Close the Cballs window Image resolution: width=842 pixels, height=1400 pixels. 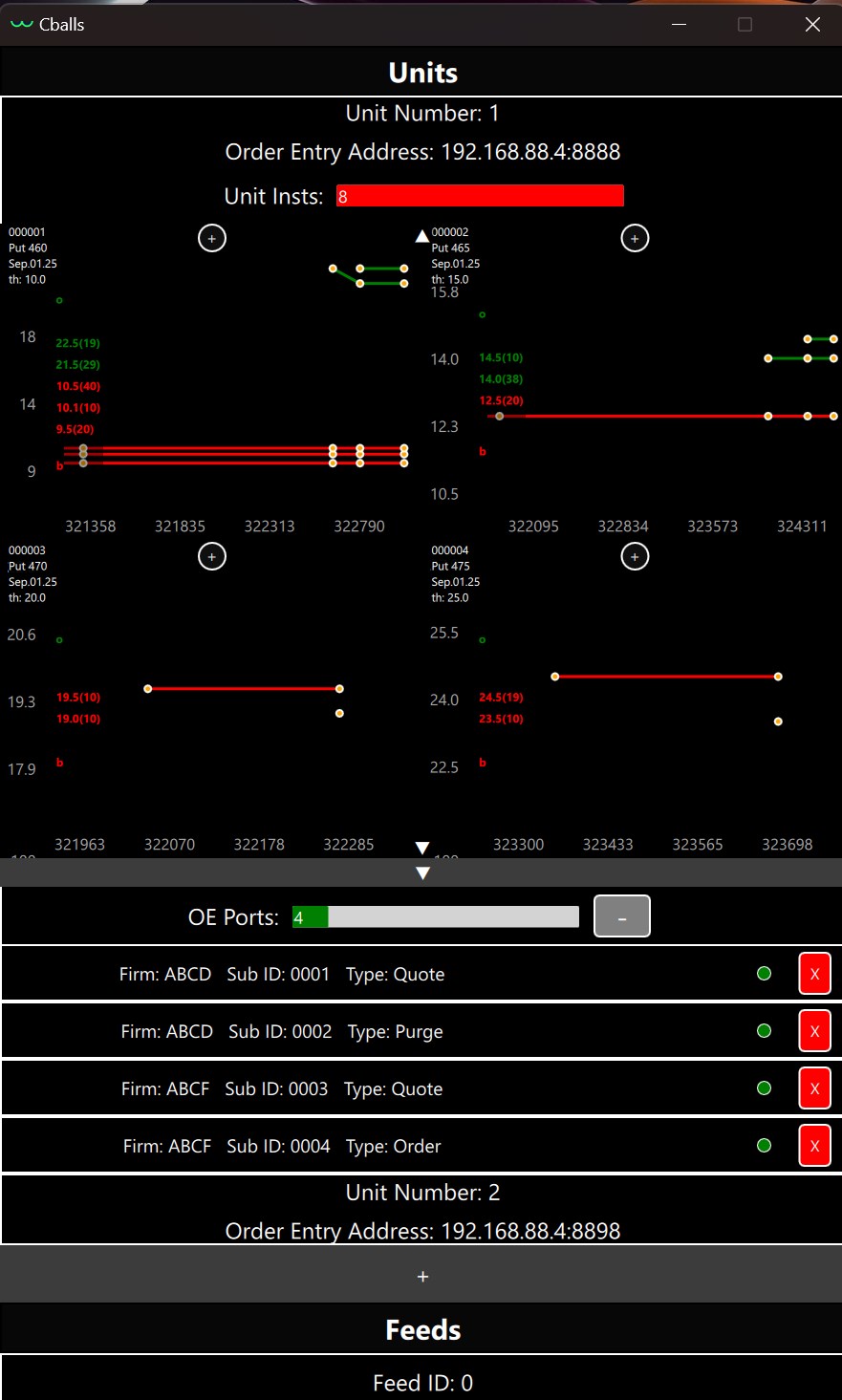[812, 25]
